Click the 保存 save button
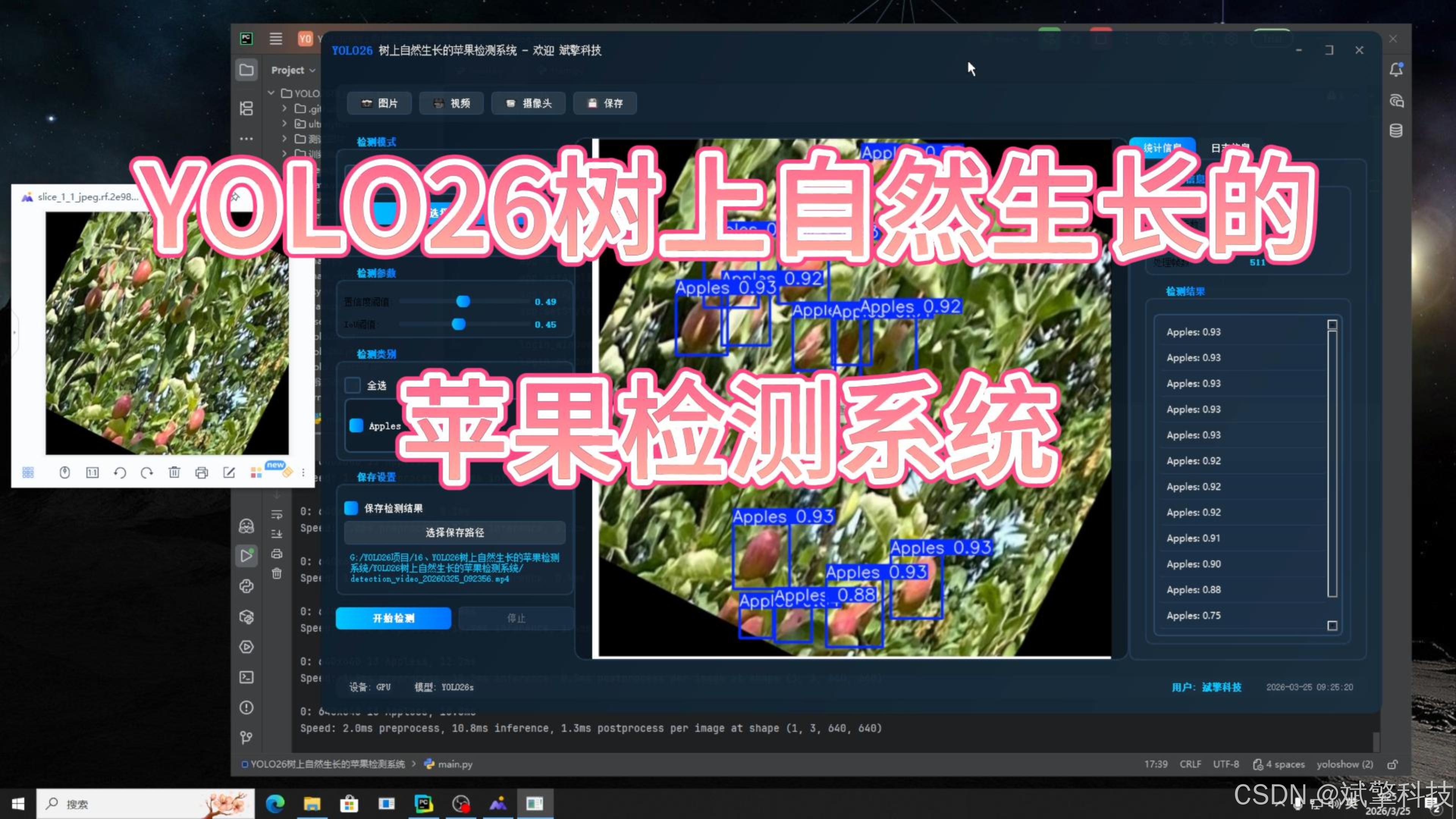The image size is (1456, 819). [605, 104]
